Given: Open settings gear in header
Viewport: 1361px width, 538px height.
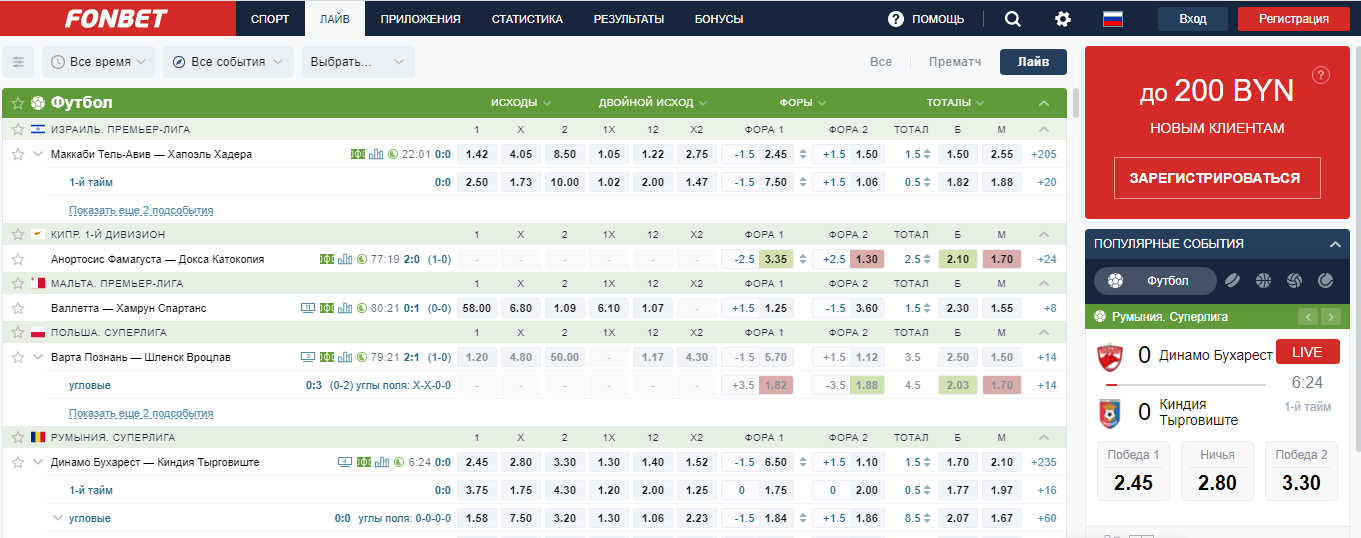Looking at the screenshot, I should [x=1063, y=19].
